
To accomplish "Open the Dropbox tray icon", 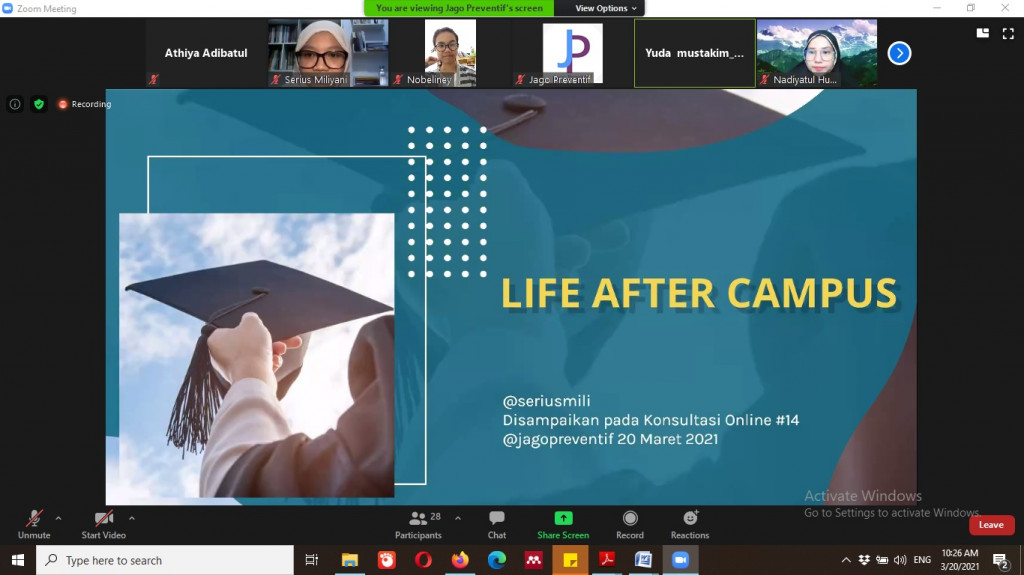I will [x=864, y=560].
